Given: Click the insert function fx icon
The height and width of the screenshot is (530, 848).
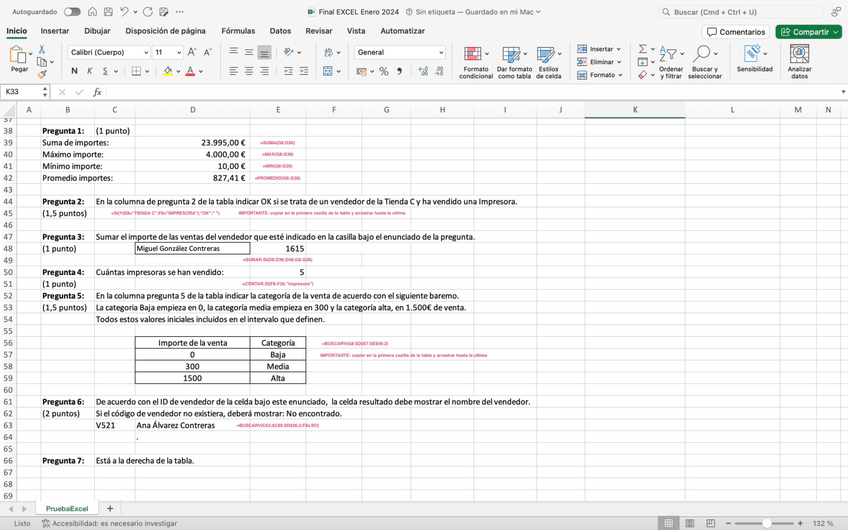Looking at the screenshot, I should click(x=97, y=92).
